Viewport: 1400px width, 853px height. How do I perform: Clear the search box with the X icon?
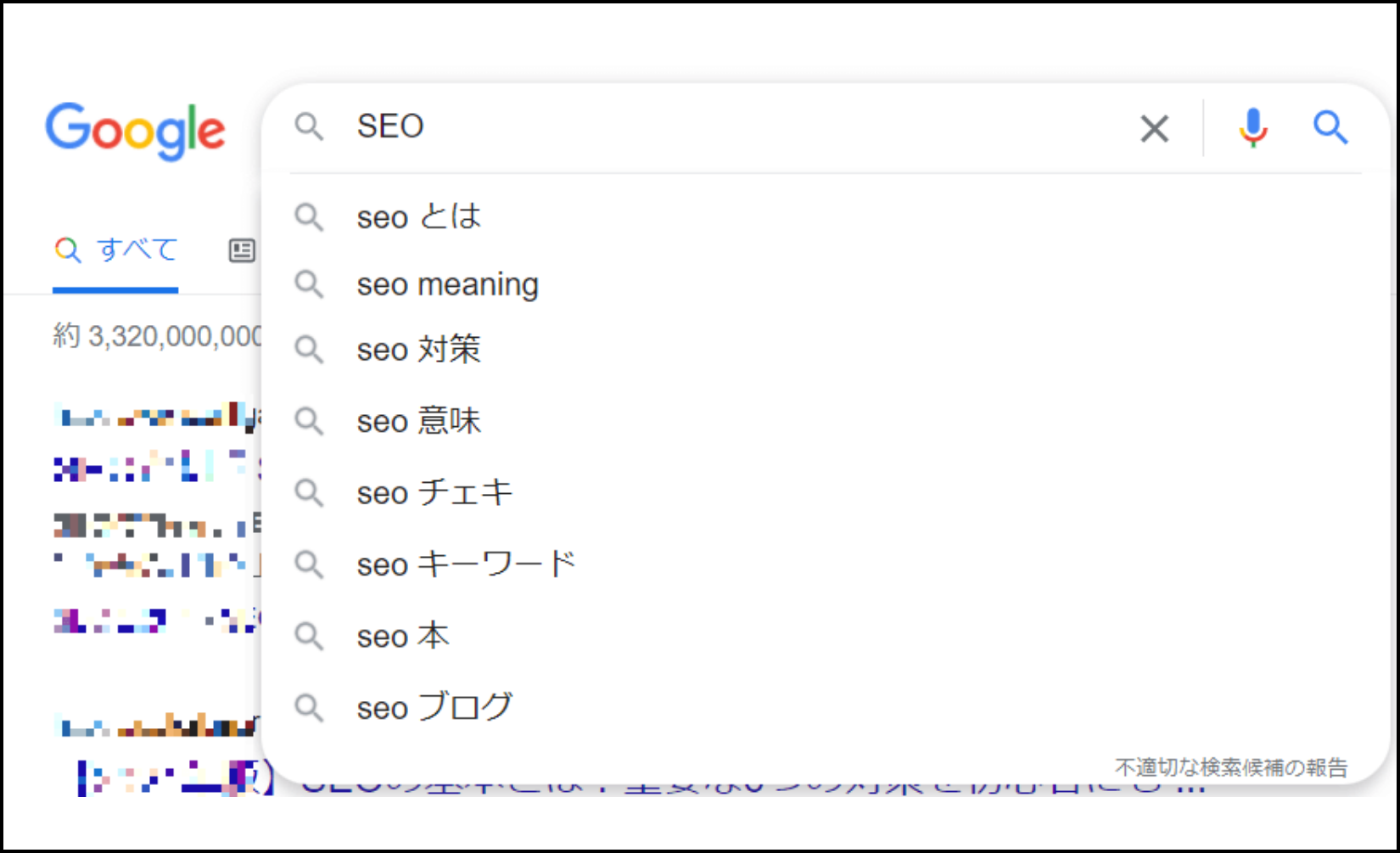[1154, 129]
